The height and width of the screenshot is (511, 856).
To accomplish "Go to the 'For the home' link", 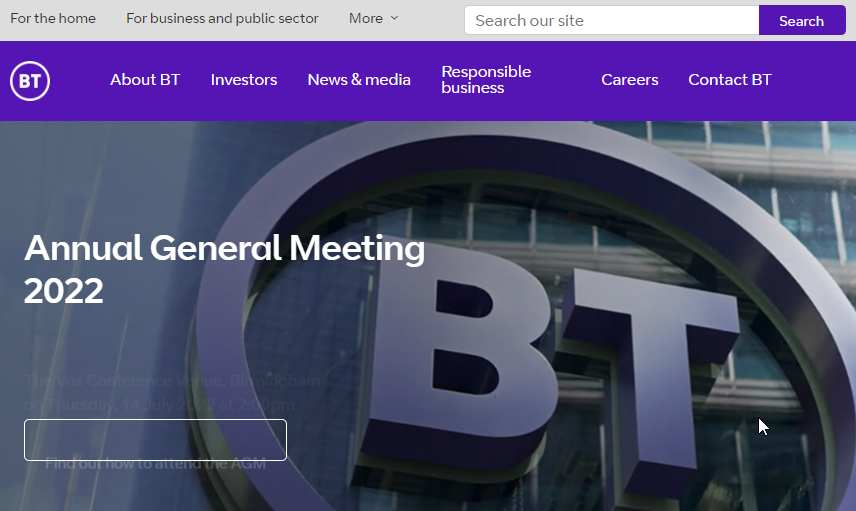I will pos(53,19).
